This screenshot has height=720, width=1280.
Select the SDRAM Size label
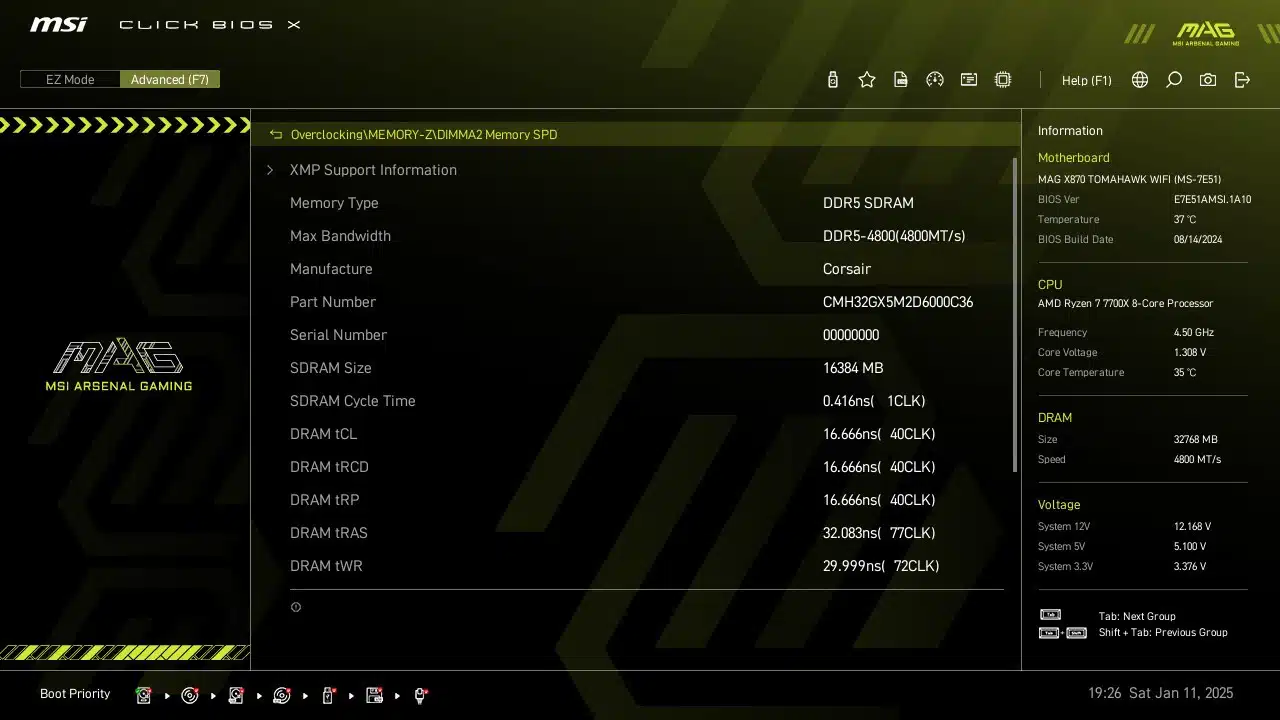click(x=331, y=368)
